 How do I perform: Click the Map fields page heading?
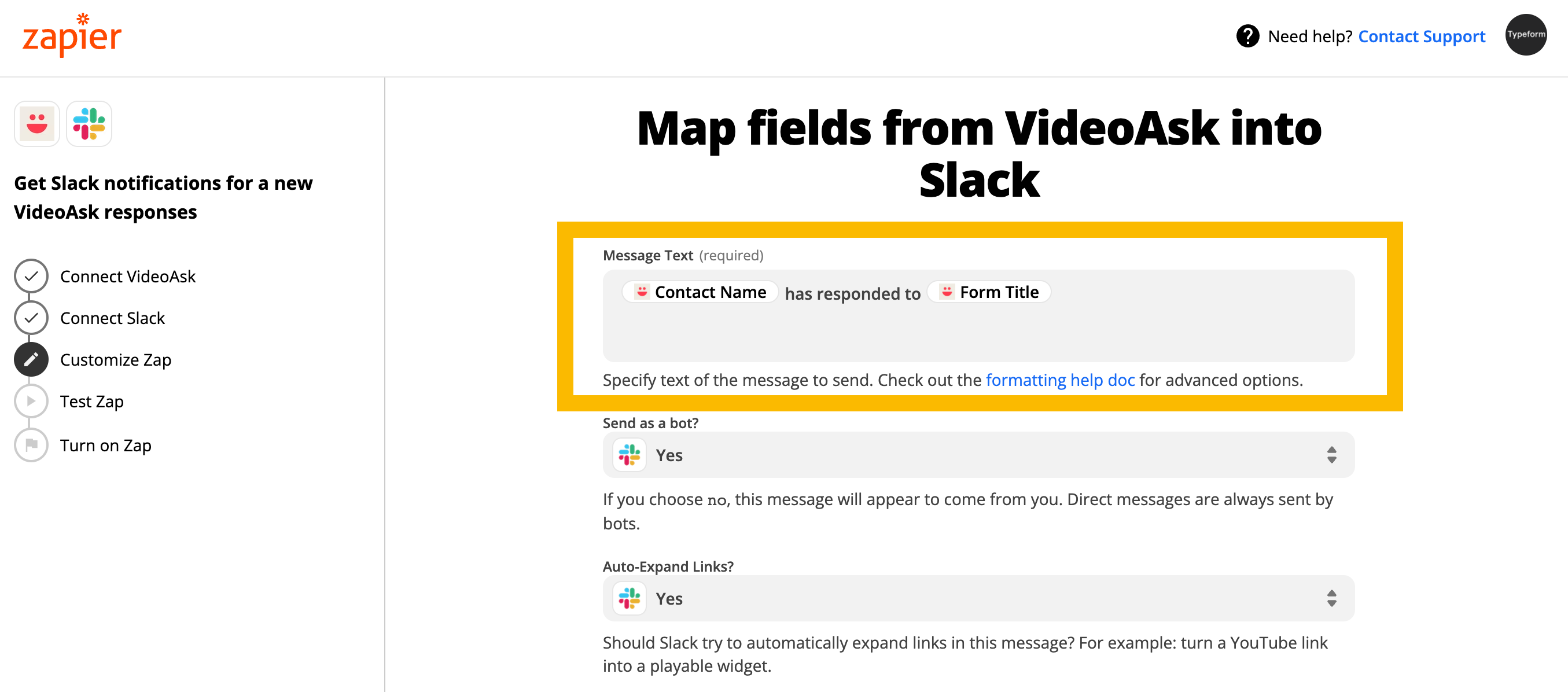(x=979, y=154)
